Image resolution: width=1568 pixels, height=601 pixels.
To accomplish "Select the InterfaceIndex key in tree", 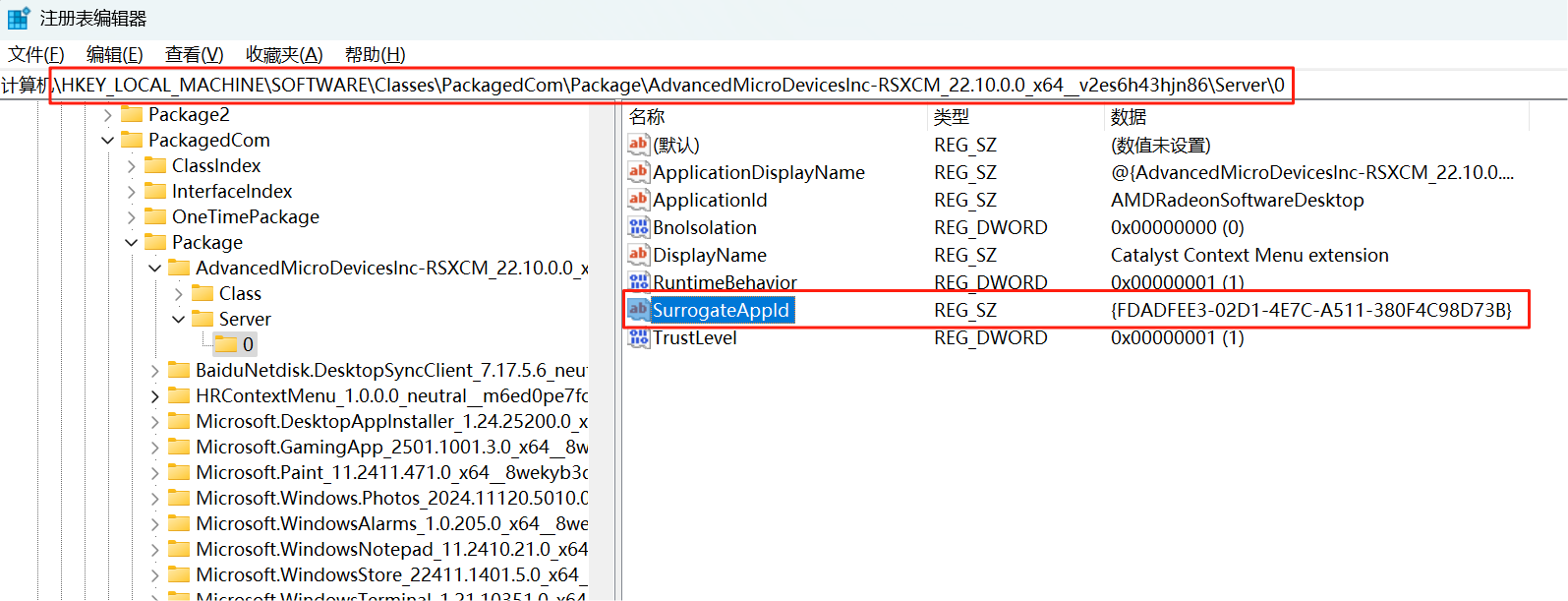I will tap(232, 192).
